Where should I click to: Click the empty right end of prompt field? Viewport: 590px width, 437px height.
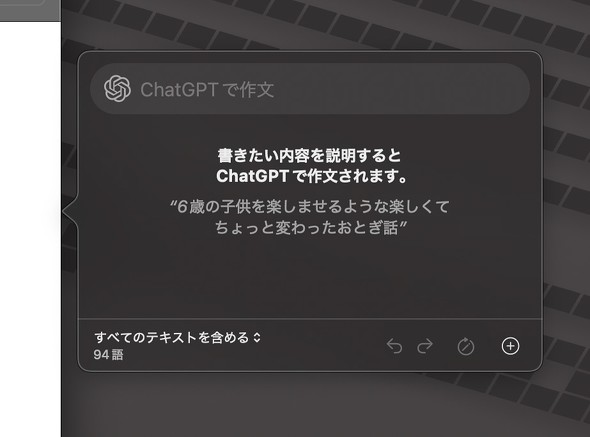pyautogui.click(x=414, y=89)
